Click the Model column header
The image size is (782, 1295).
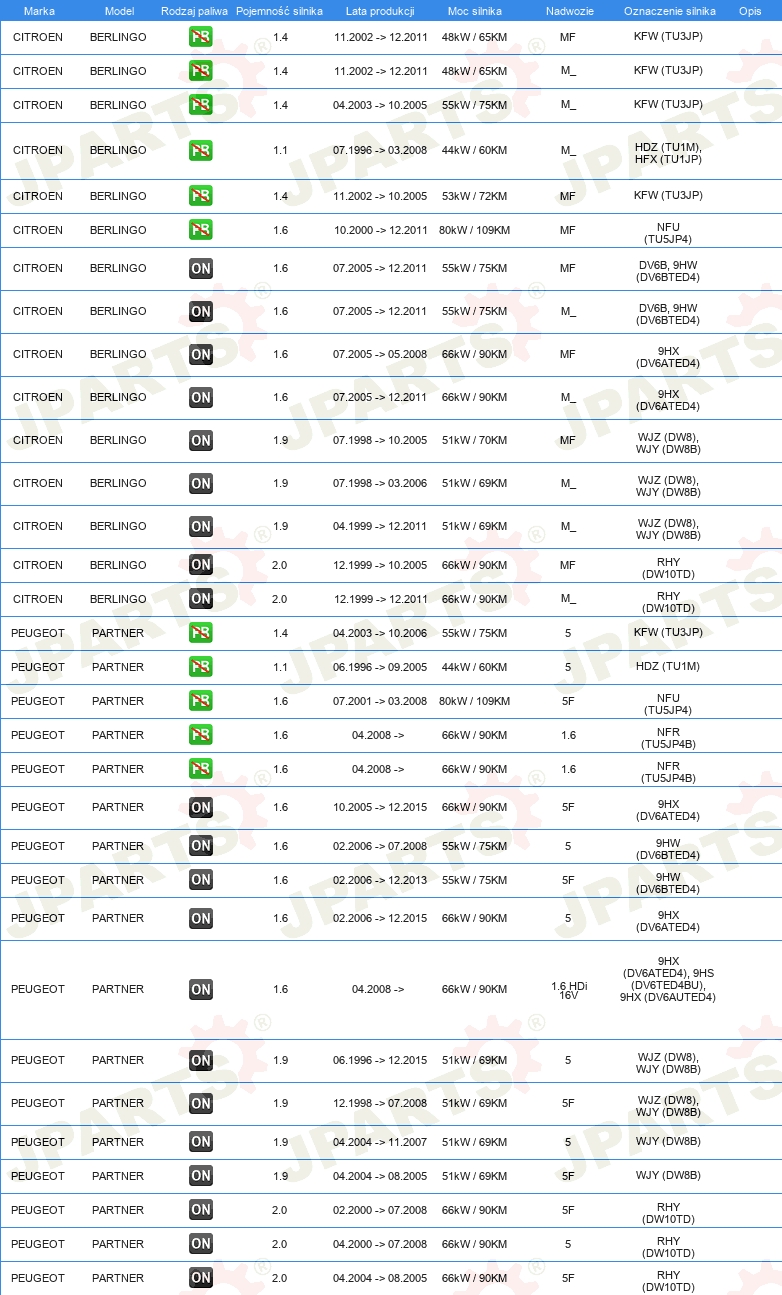[x=118, y=11]
